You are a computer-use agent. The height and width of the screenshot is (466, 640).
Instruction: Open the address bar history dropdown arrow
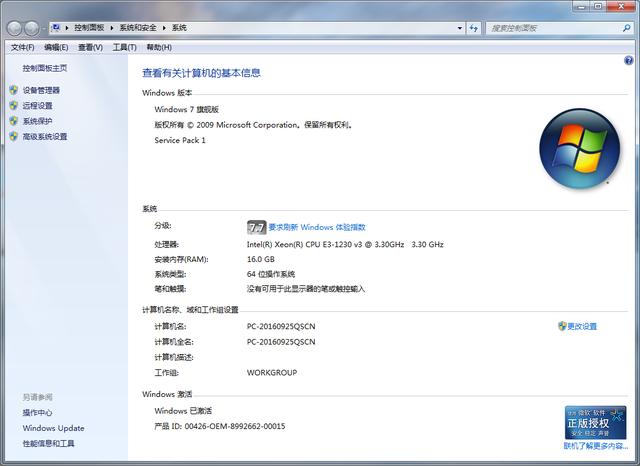coord(460,28)
